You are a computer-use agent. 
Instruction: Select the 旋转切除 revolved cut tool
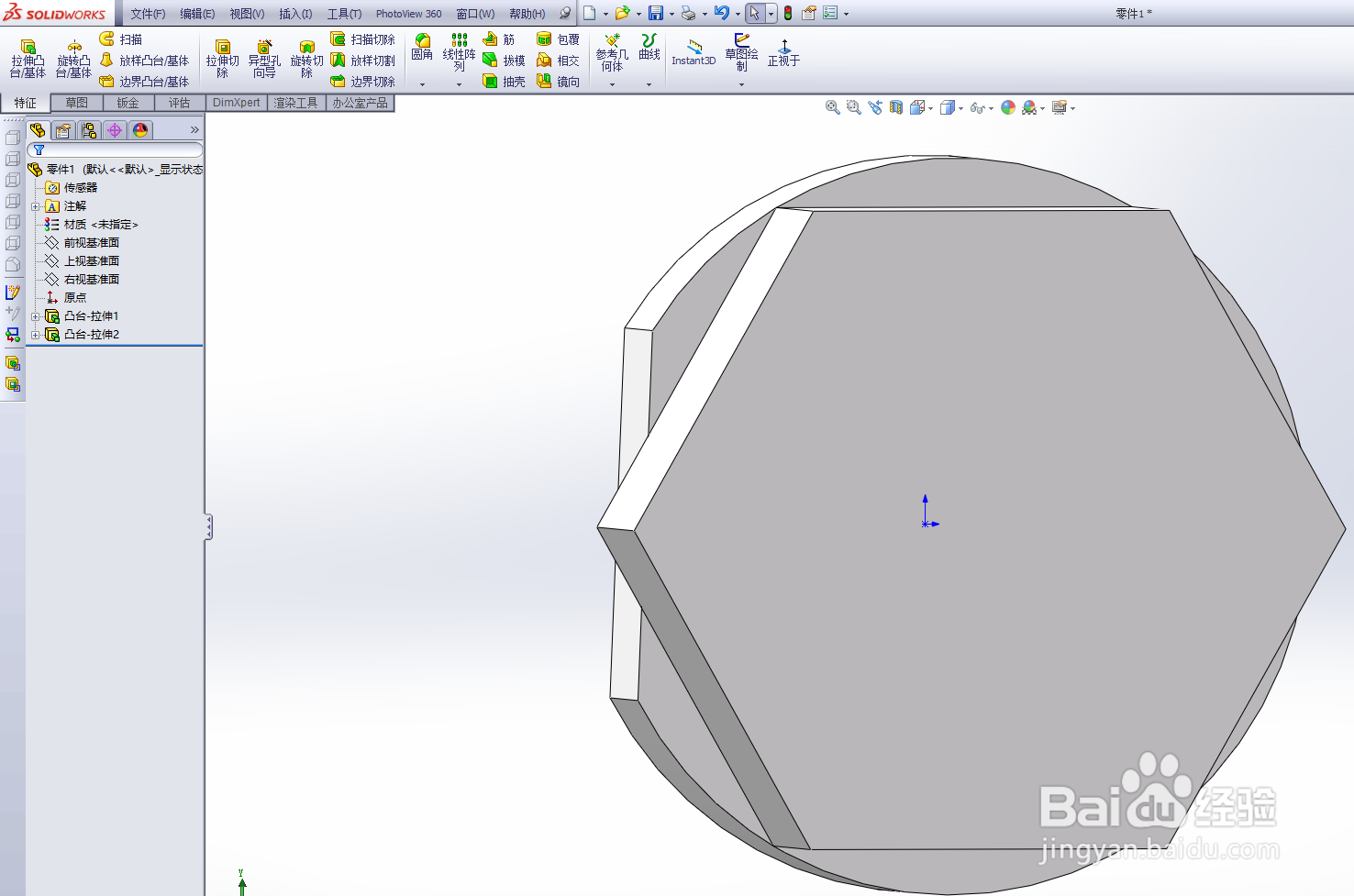(306, 59)
